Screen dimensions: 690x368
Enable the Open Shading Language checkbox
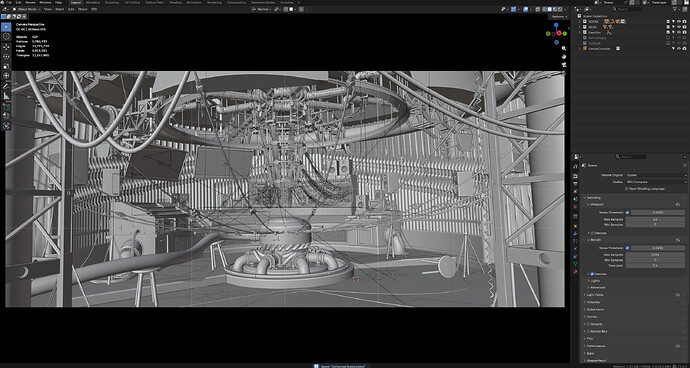(627, 188)
